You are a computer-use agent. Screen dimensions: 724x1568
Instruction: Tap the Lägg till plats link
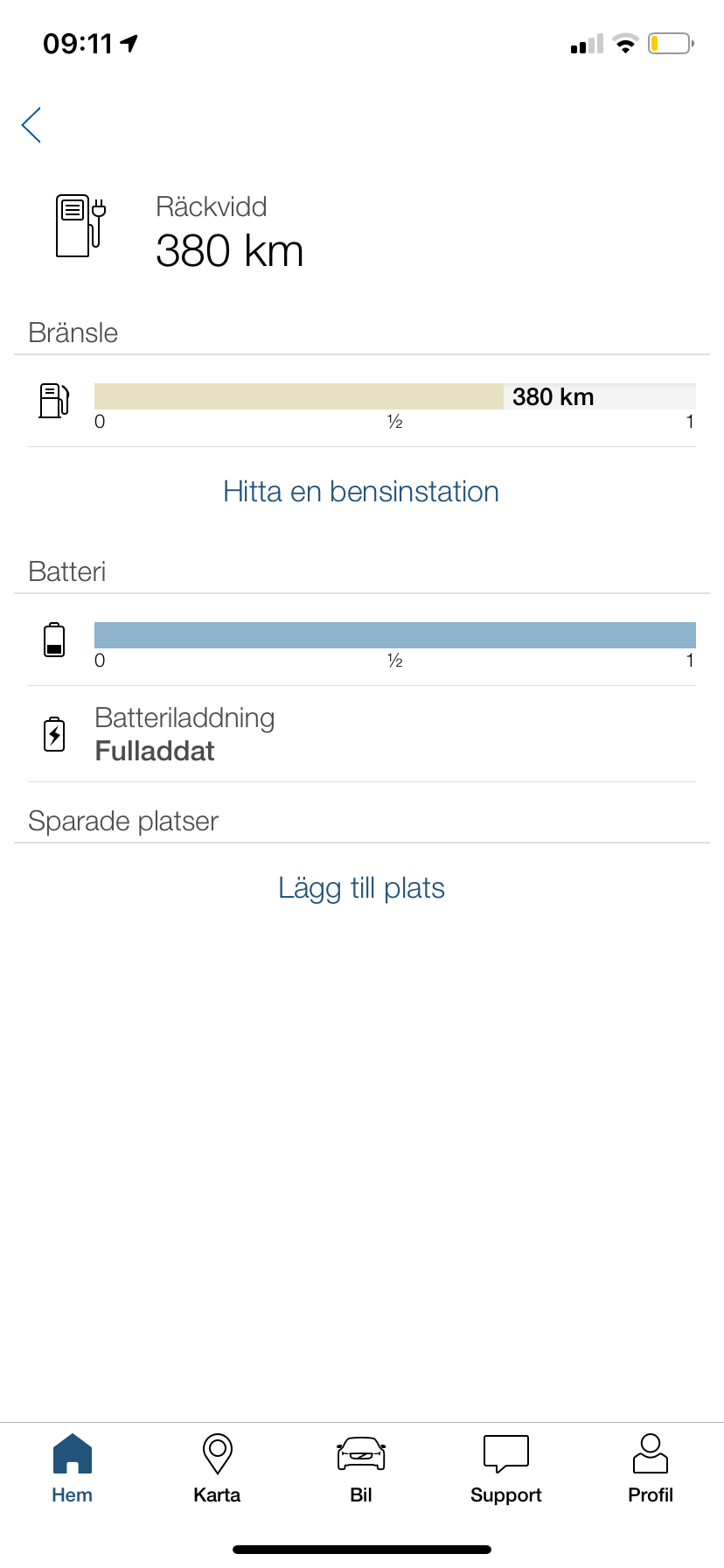point(361,888)
